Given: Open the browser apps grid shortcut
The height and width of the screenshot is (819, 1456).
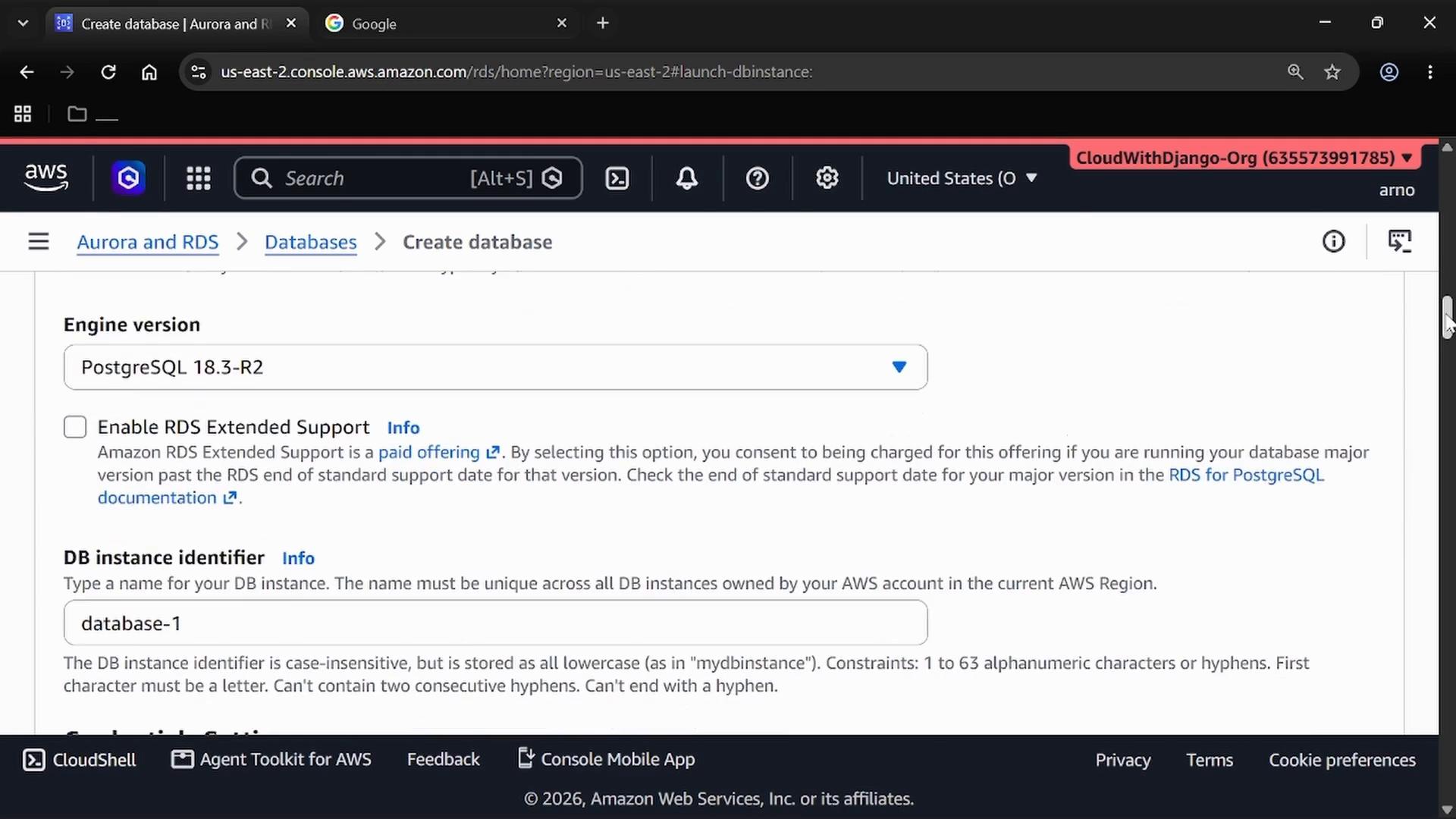Looking at the screenshot, I should click(23, 114).
